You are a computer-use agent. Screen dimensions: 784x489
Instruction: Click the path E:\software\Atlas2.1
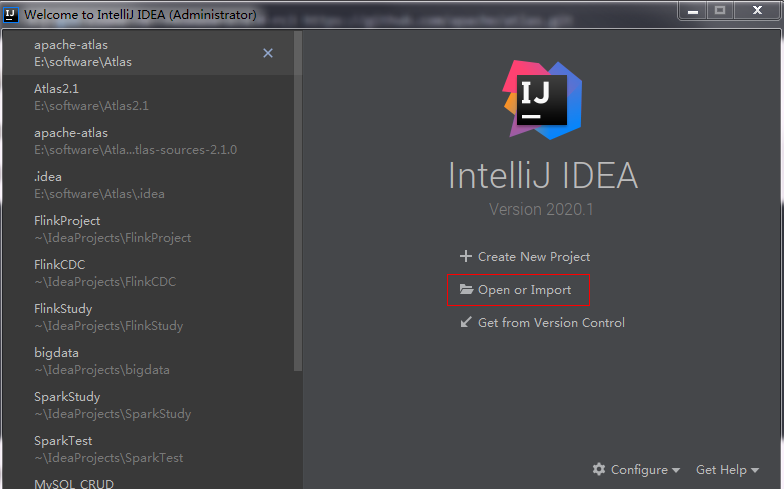click(92, 106)
